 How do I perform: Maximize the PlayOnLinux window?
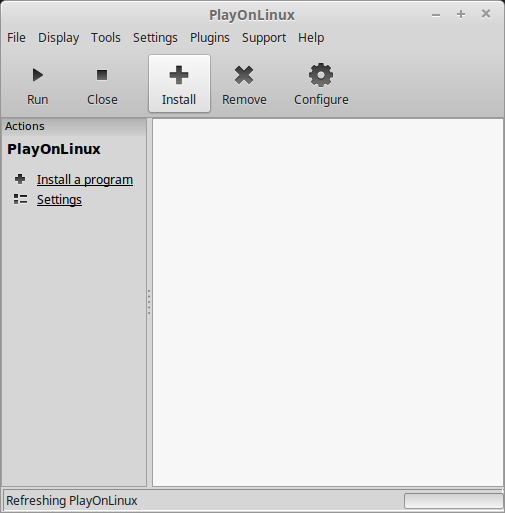[461, 14]
